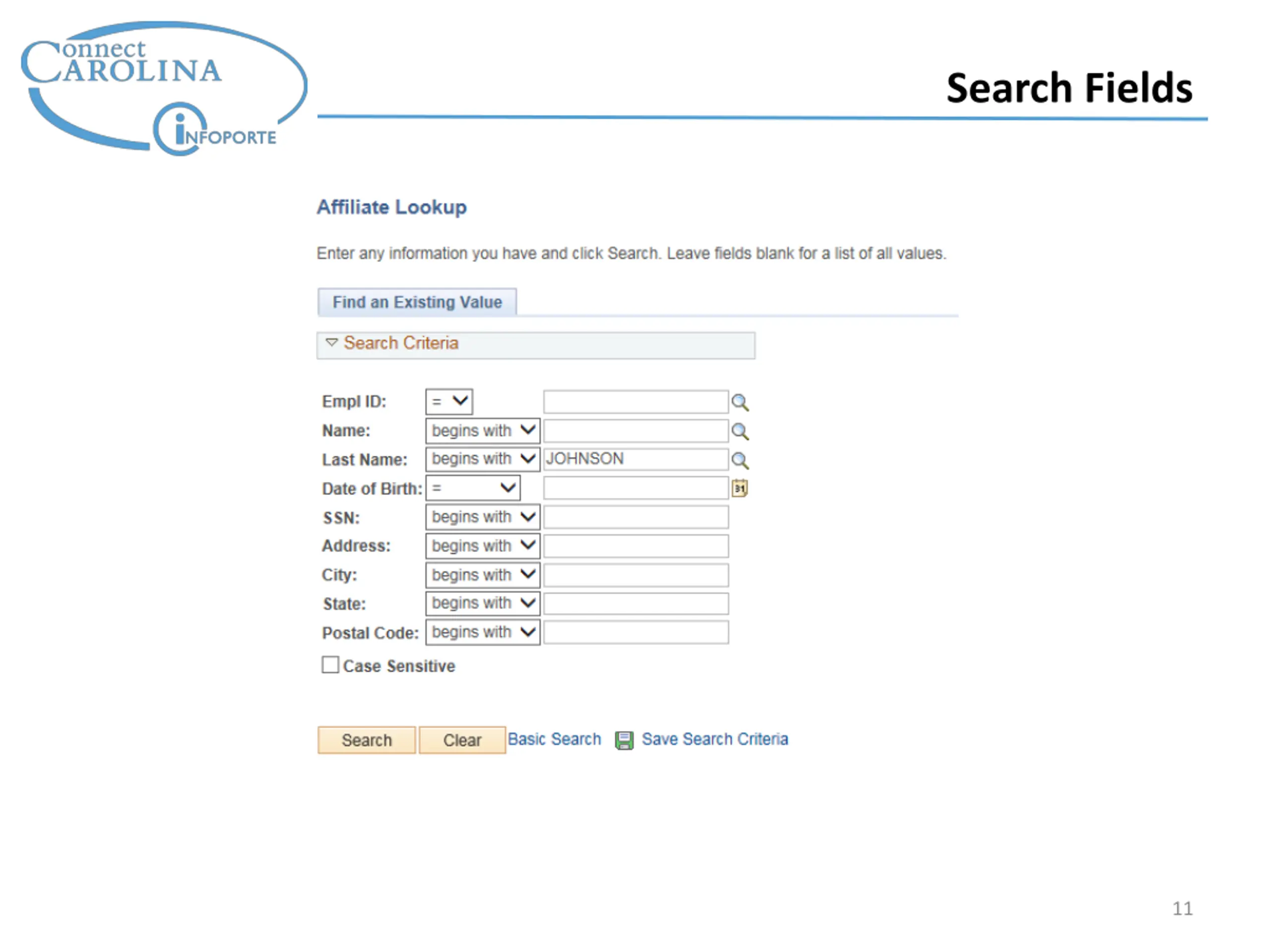1270x952 pixels.
Task: Open the Empl ID lookup magnifier
Action: 740,402
